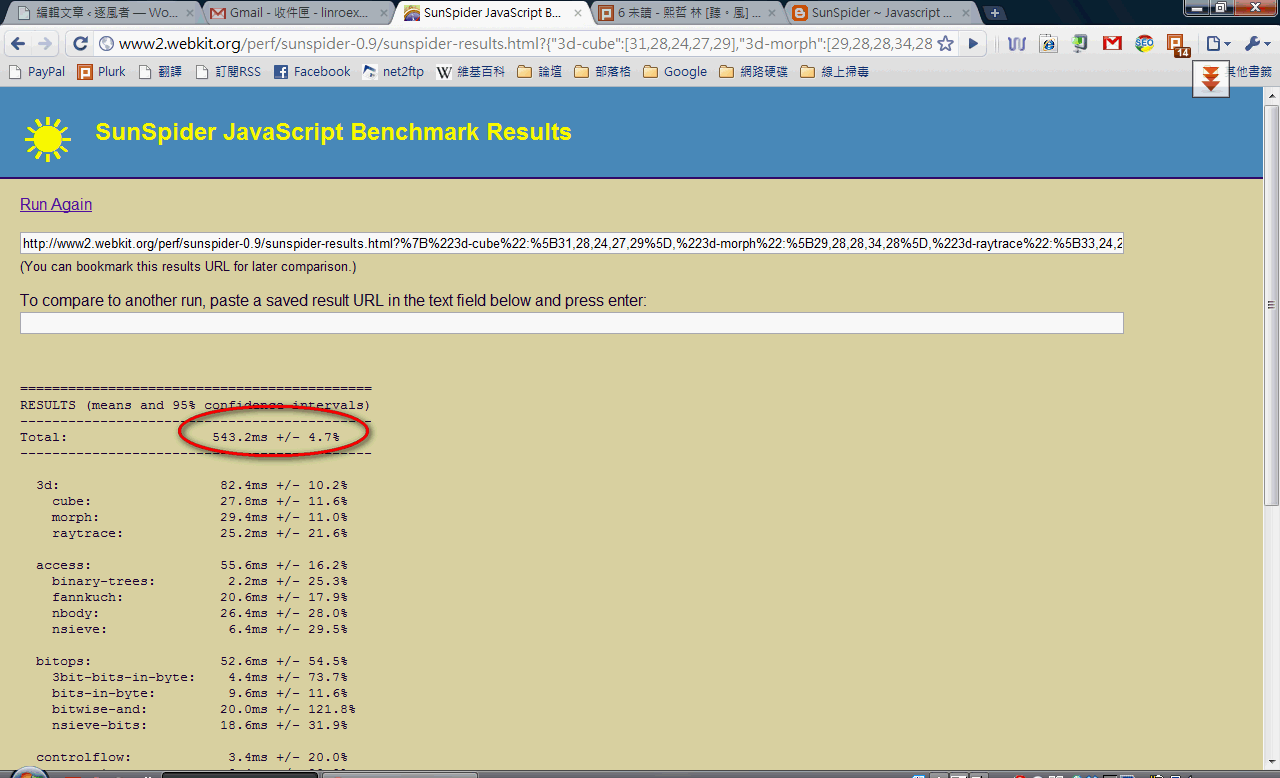Viewport: 1280px width, 778px height.
Task: Click the nsieve-bits: 18.6ms result row
Action: coord(200,725)
